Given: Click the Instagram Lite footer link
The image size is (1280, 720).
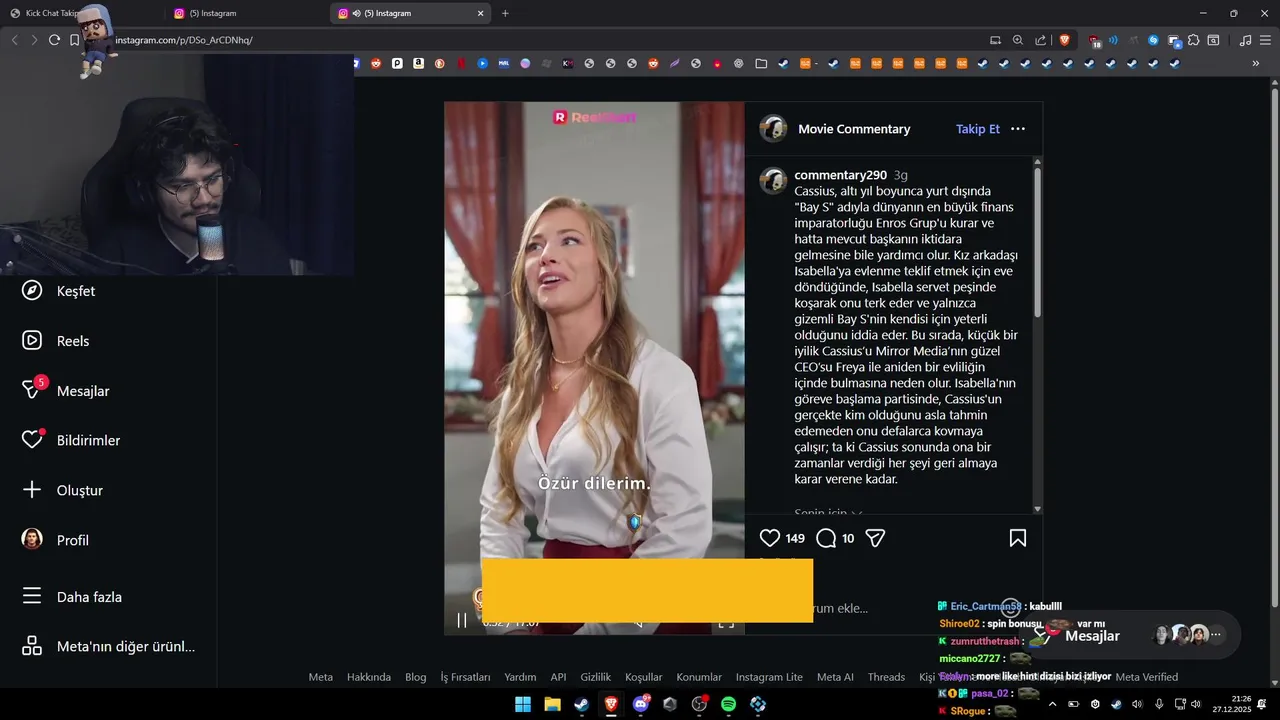Looking at the screenshot, I should [769, 677].
